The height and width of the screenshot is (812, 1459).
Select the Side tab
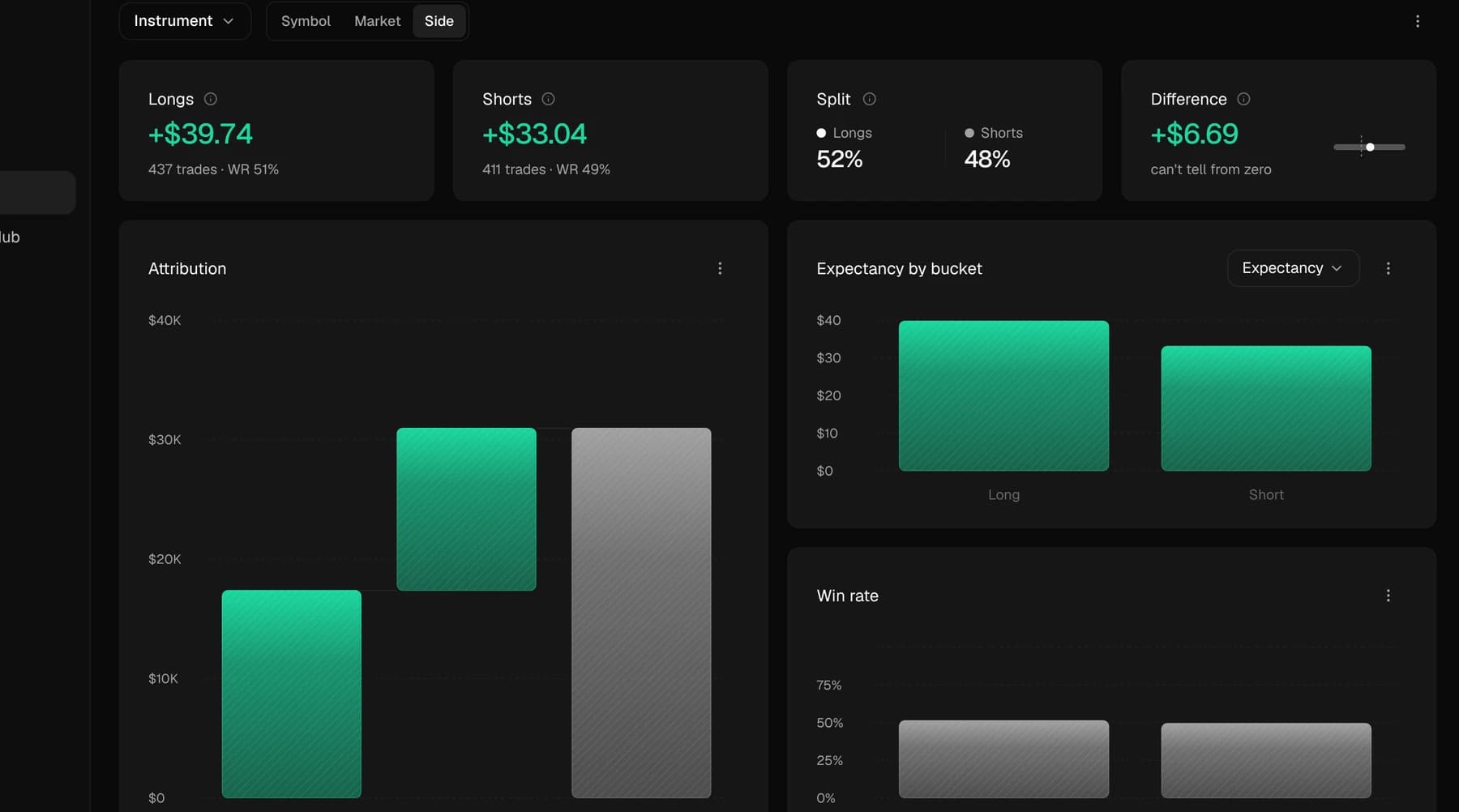(439, 21)
